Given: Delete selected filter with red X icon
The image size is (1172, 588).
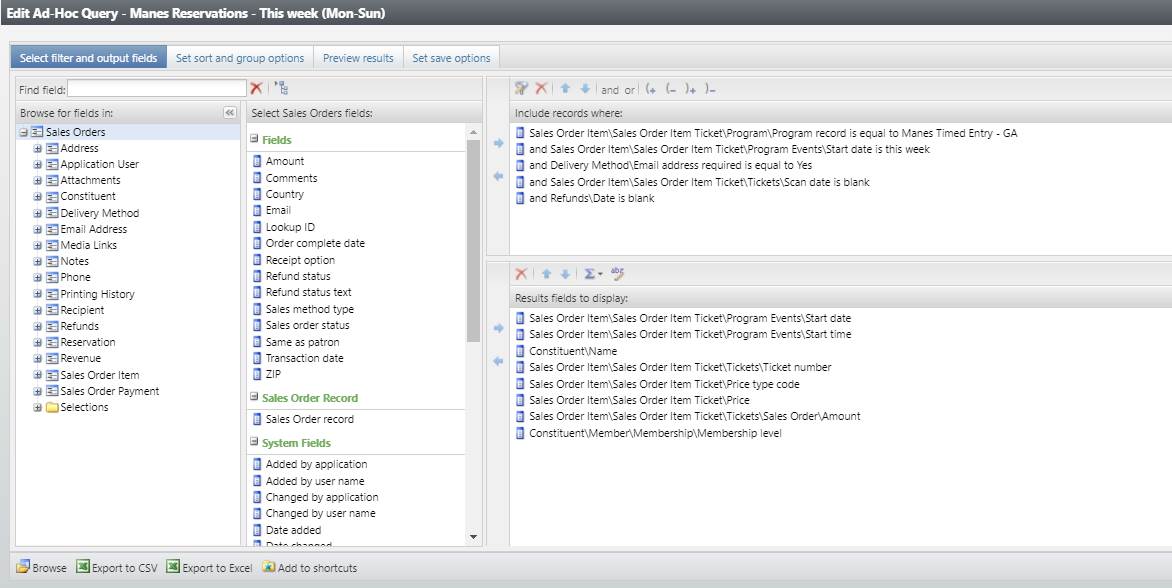Looking at the screenshot, I should (x=541, y=89).
